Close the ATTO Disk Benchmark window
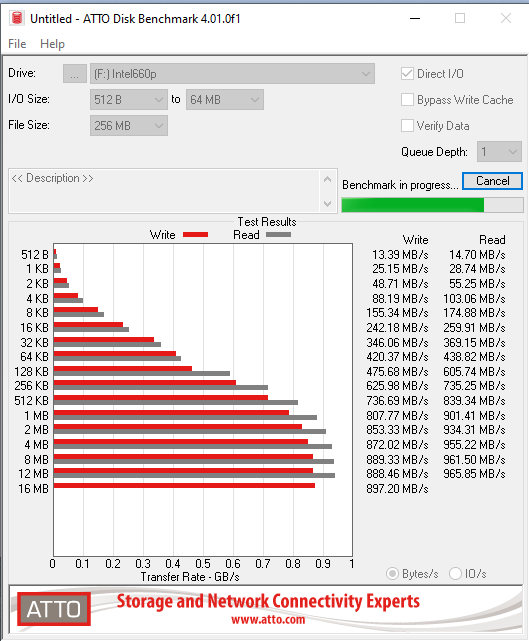Viewport: 529px width, 641px height. pyautogui.click(x=506, y=18)
